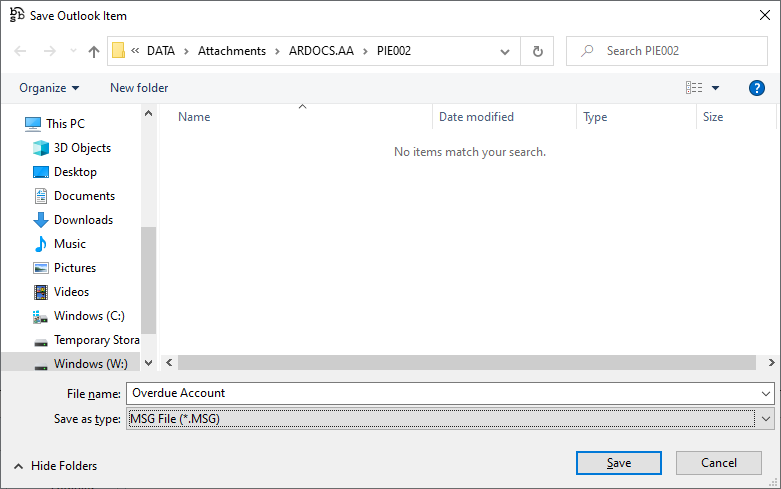Collapse the pane with Hide Folders
The height and width of the screenshot is (489, 781).
(x=56, y=466)
